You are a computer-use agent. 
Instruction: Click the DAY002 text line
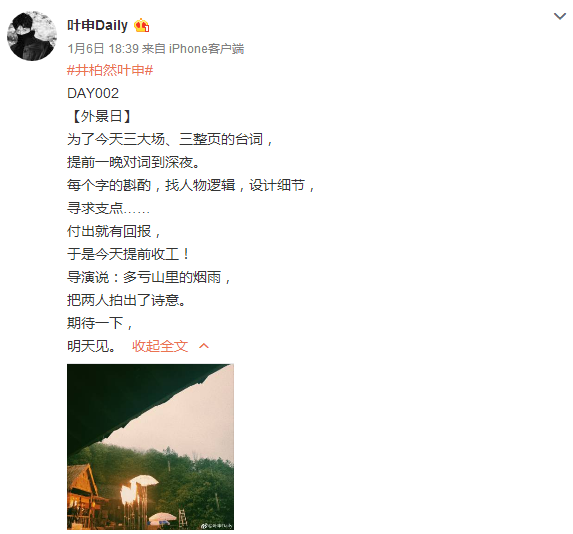(x=93, y=93)
